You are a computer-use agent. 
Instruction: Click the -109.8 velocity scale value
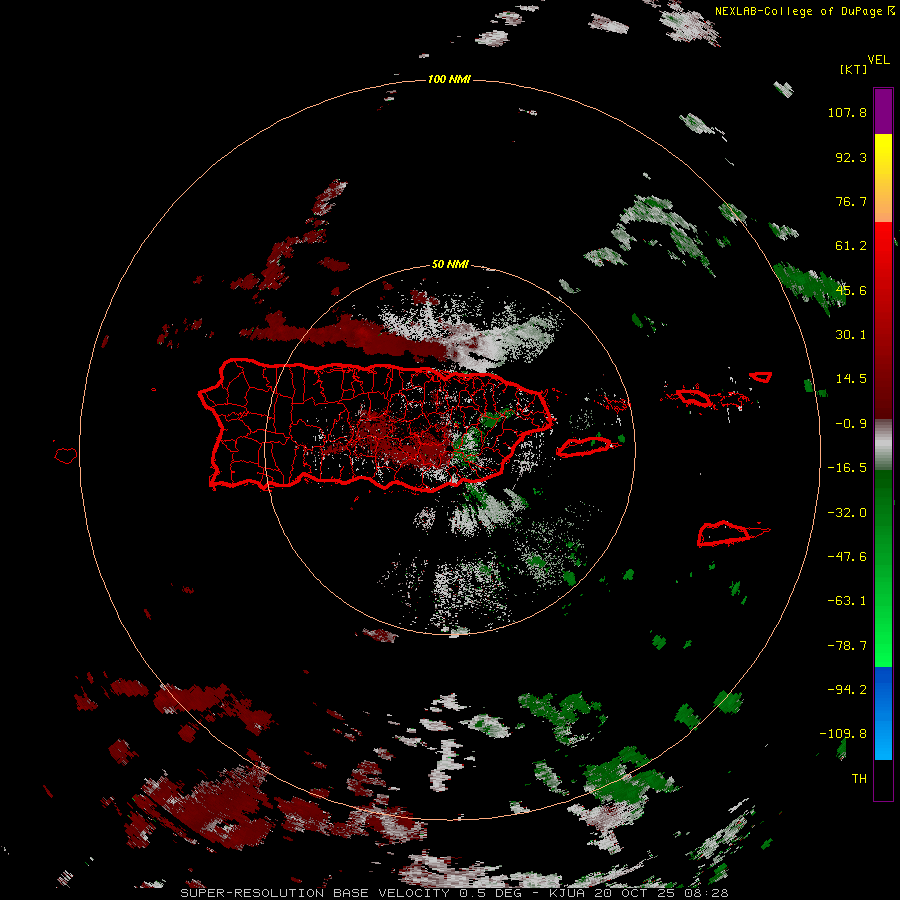(x=843, y=734)
